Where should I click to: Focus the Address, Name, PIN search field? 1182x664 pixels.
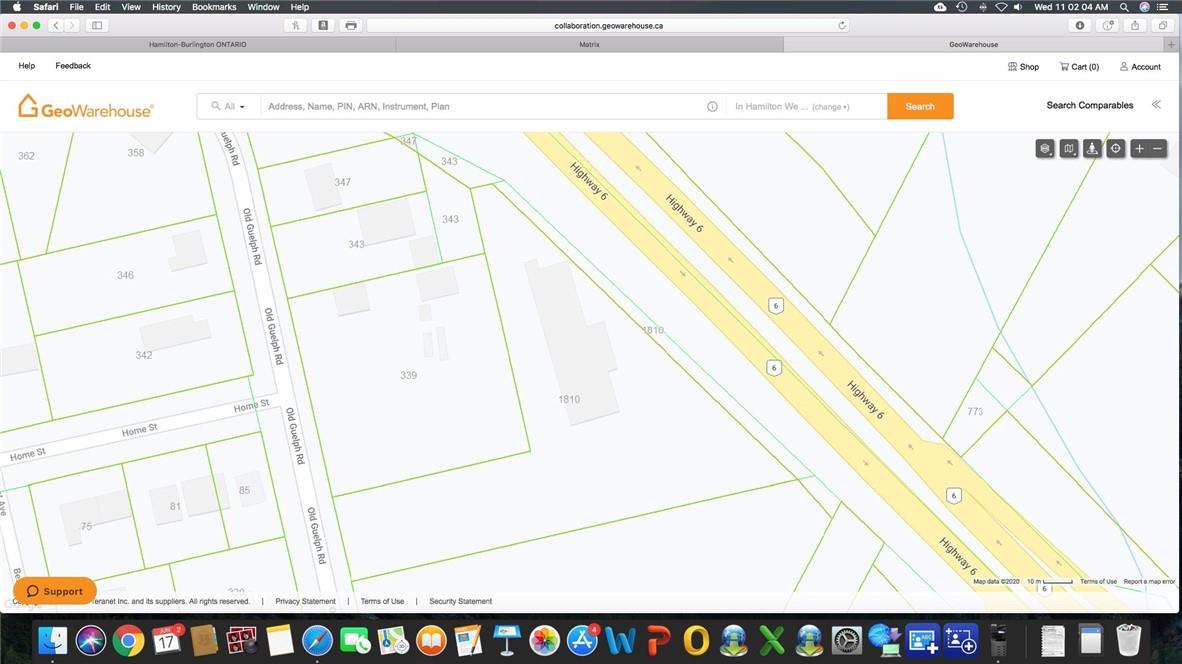click(x=482, y=106)
